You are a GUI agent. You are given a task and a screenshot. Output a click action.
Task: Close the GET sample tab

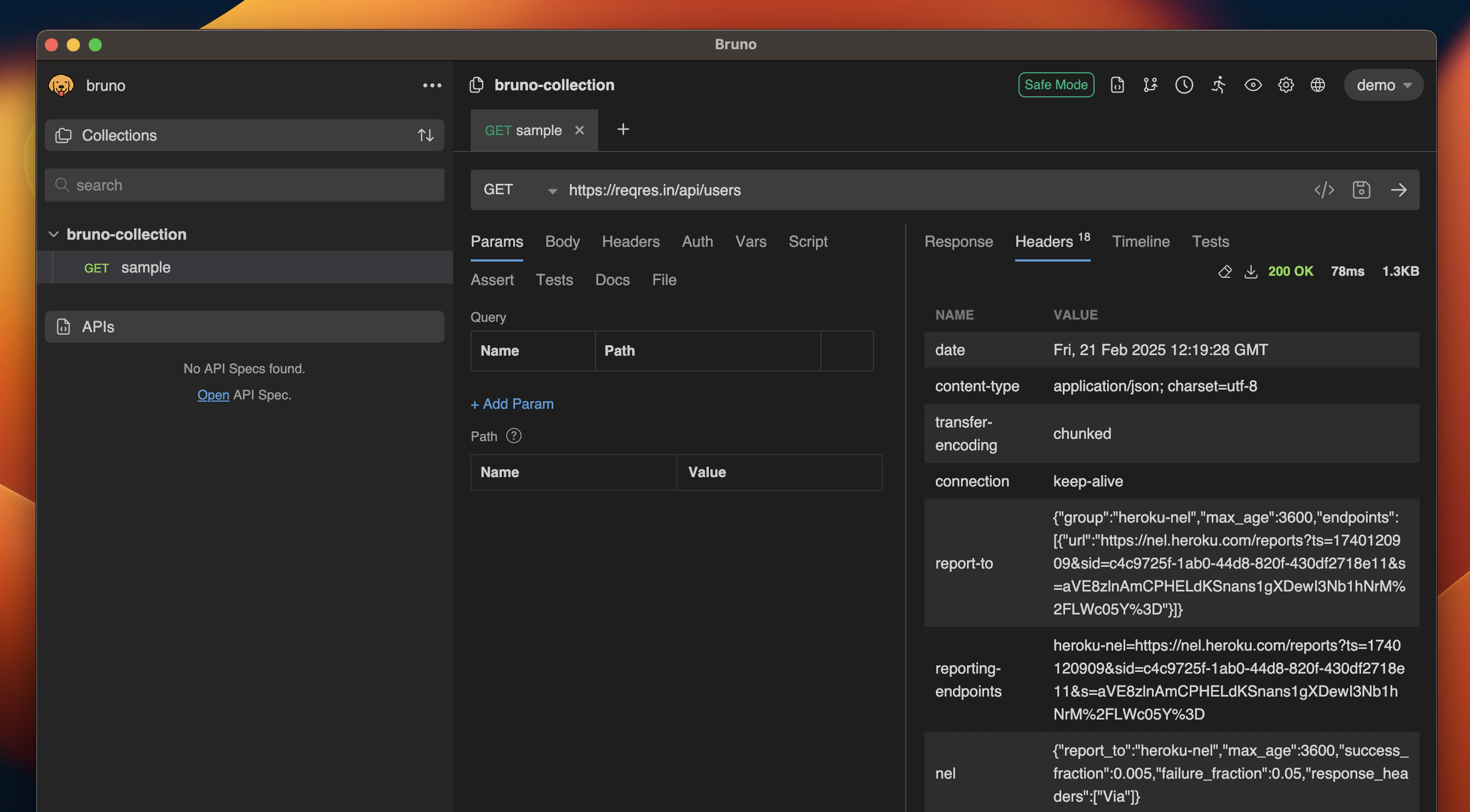579,130
